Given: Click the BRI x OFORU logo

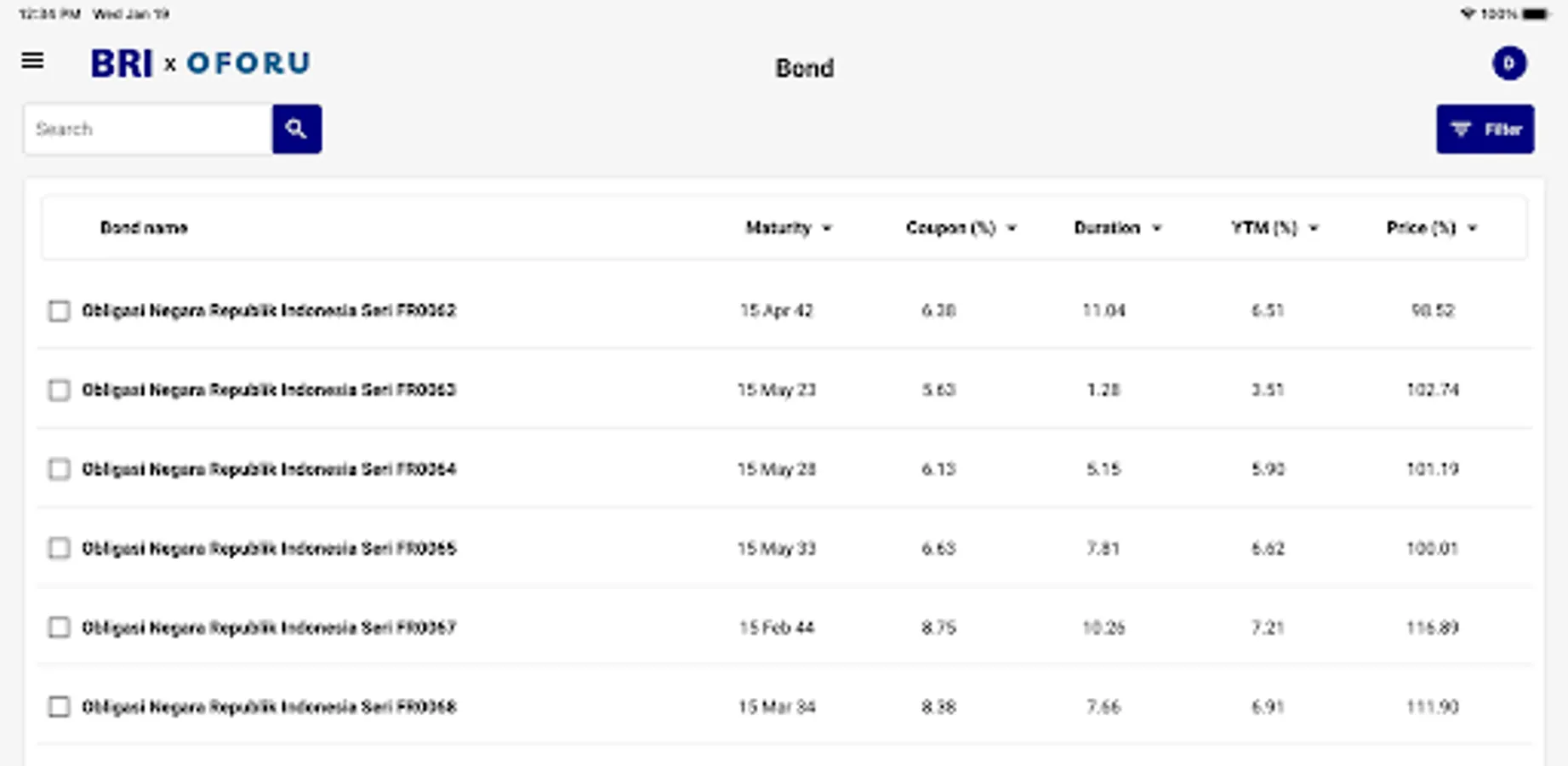Looking at the screenshot, I should pyautogui.click(x=201, y=64).
